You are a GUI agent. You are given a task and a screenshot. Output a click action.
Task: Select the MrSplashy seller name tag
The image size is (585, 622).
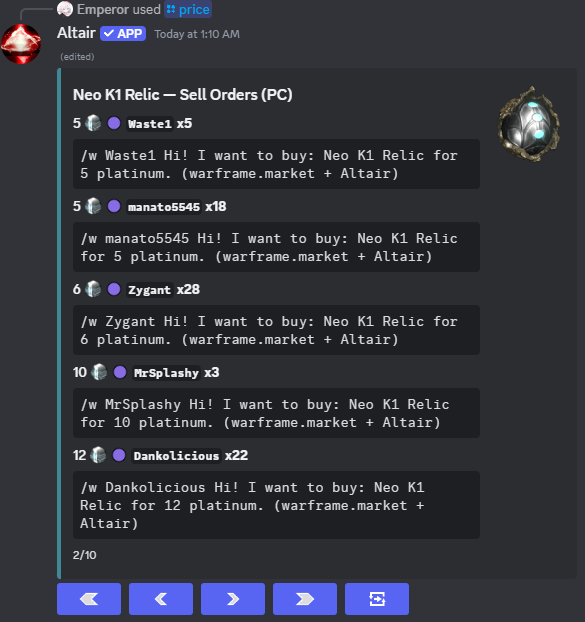click(x=166, y=372)
